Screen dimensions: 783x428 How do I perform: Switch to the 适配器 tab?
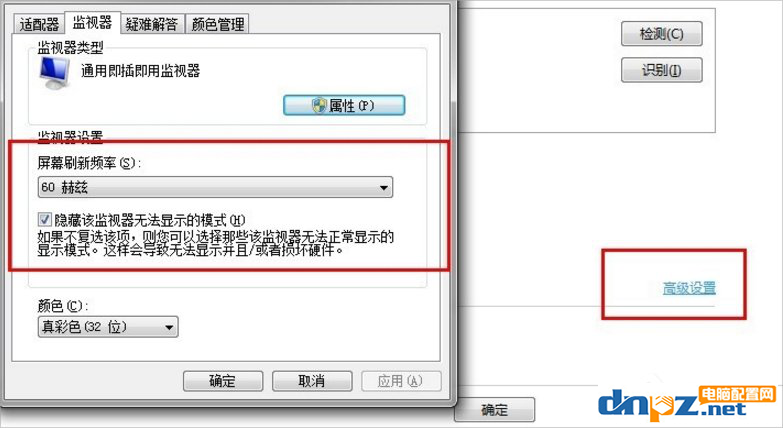click(x=39, y=24)
